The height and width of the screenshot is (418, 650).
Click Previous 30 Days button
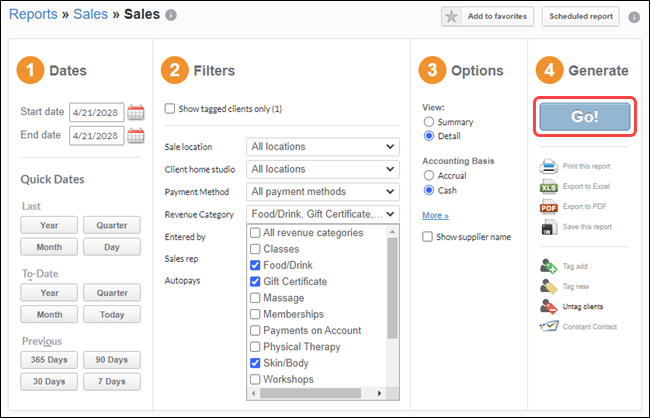(49, 382)
